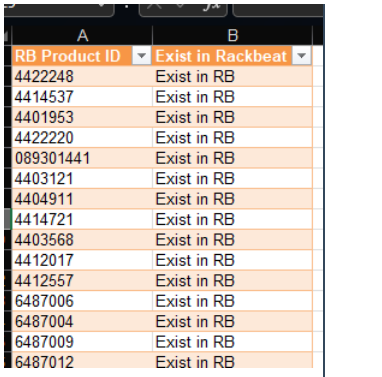Click Exist in RB next to 4401953
382x377 pixels.
pos(232,117)
